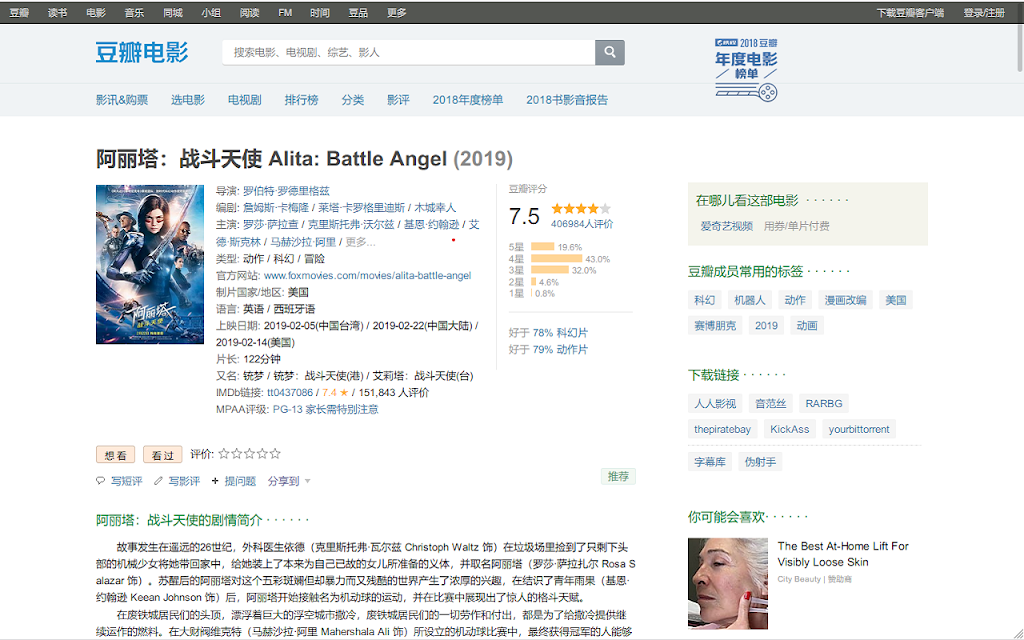The image size is (1024, 640).
Task: Click 下载豆瓣客户端 link
Action: tap(910, 12)
